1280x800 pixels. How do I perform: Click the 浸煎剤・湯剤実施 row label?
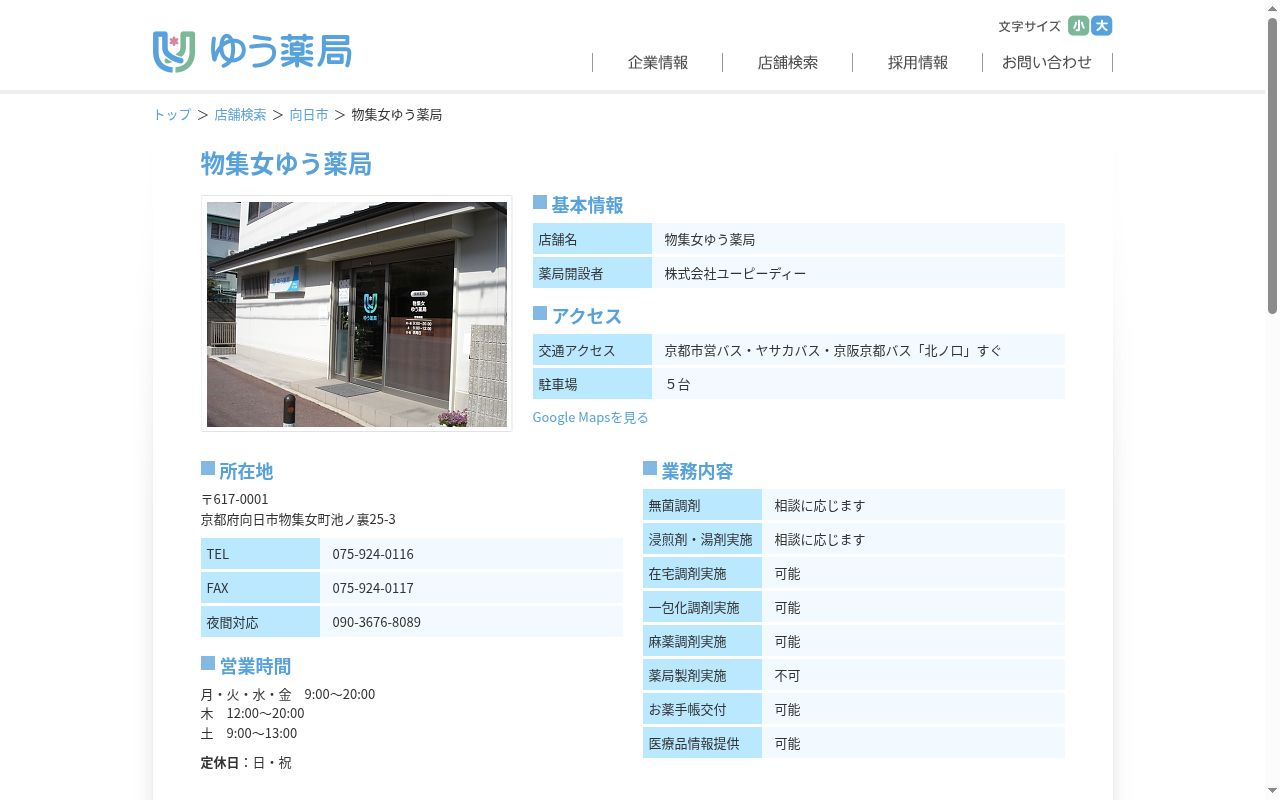tap(702, 540)
